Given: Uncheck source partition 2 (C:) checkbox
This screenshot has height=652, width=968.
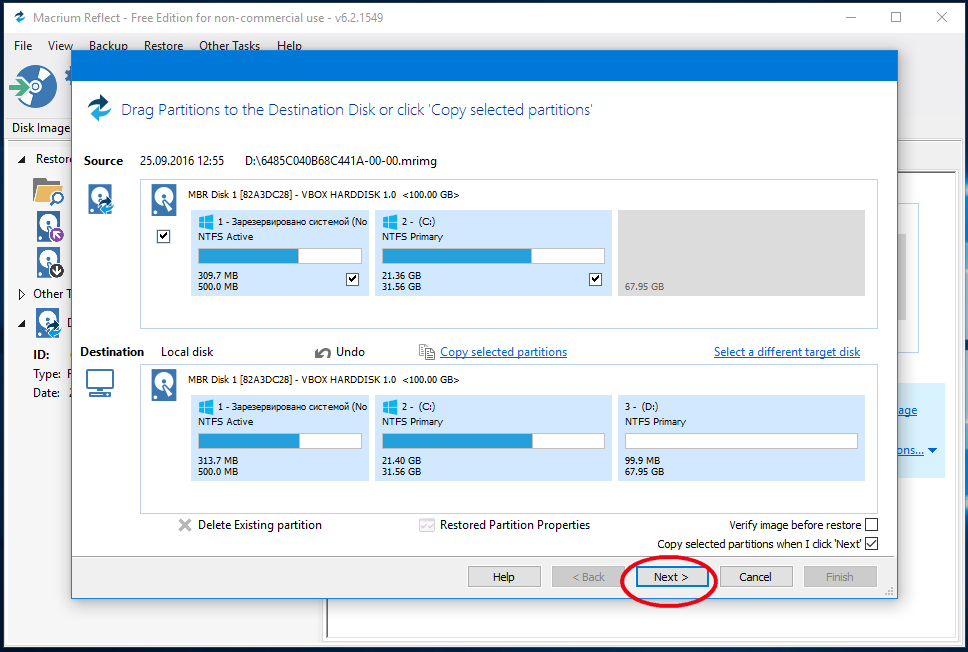Looking at the screenshot, I should (595, 279).
